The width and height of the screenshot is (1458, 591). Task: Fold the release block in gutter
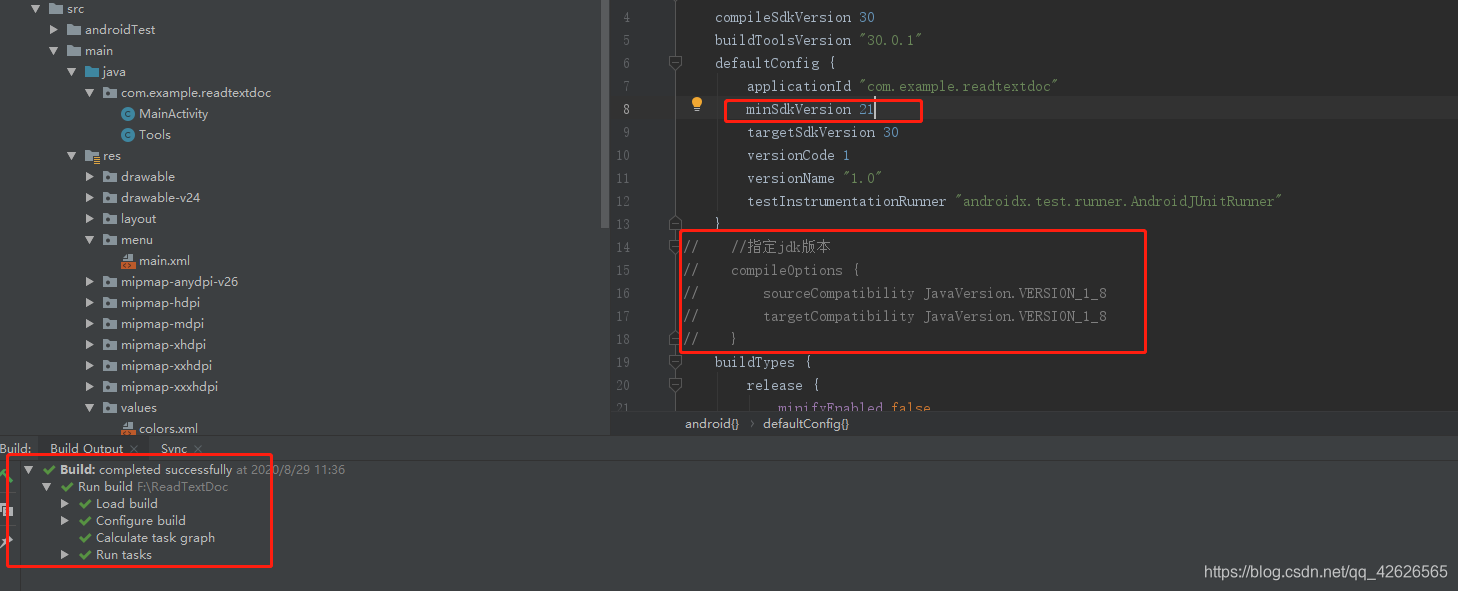[675, 385]
